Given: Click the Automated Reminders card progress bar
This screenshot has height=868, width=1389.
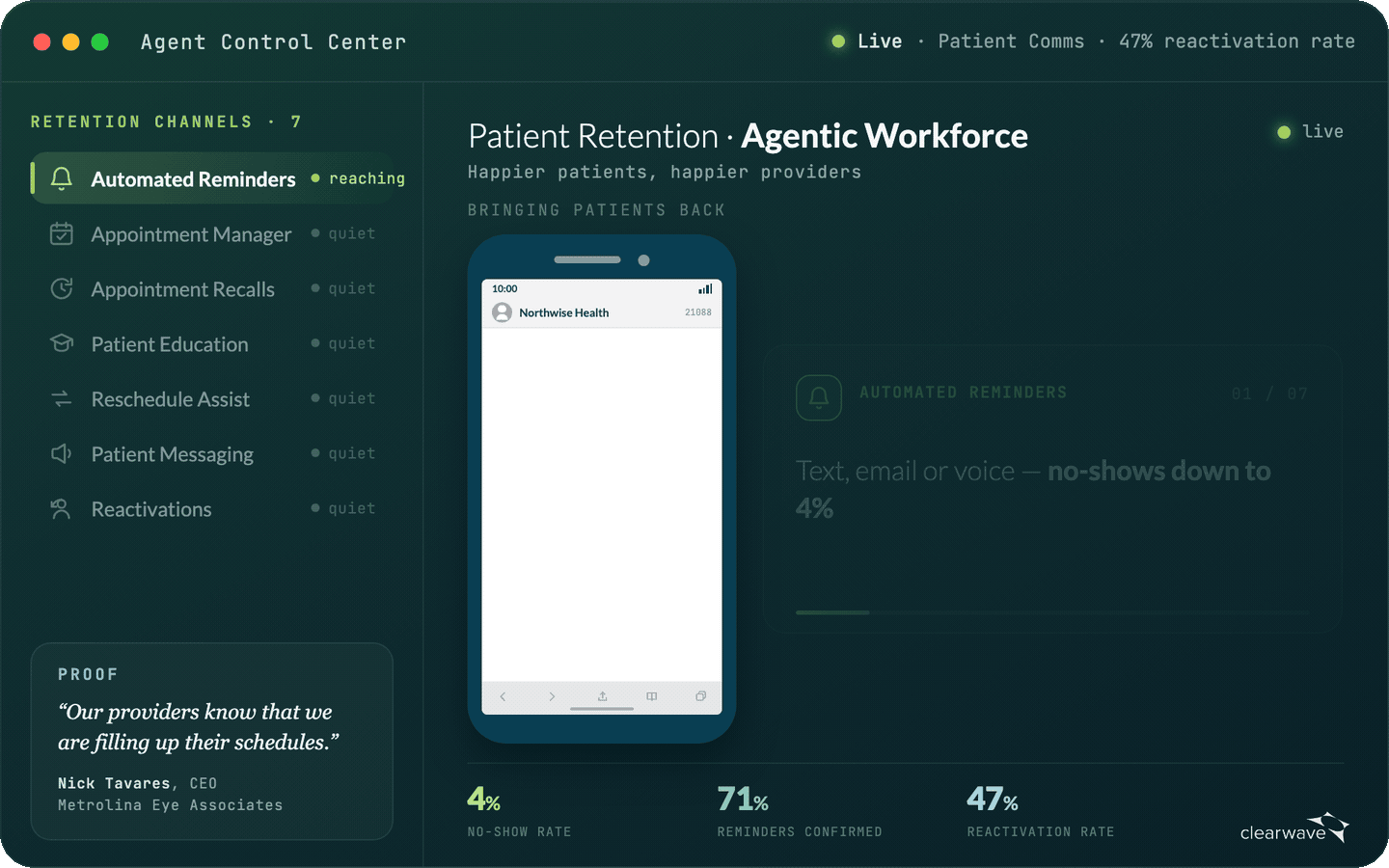Looking at the screenshot, I should tap(1051, 612).
